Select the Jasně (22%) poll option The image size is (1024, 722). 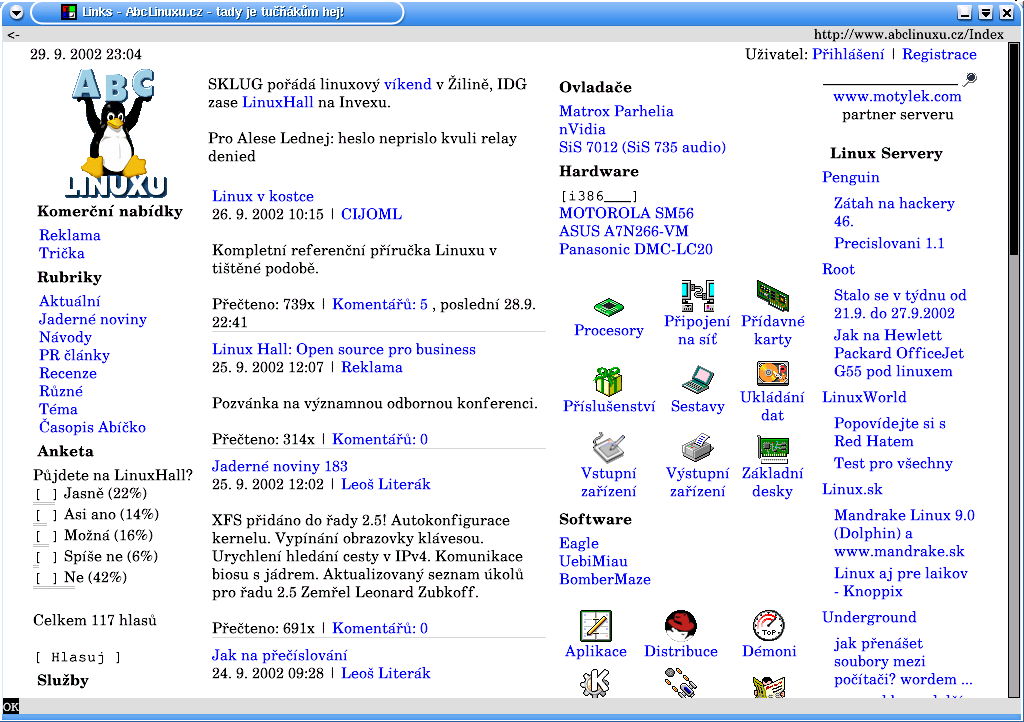[x=46, y=494]
